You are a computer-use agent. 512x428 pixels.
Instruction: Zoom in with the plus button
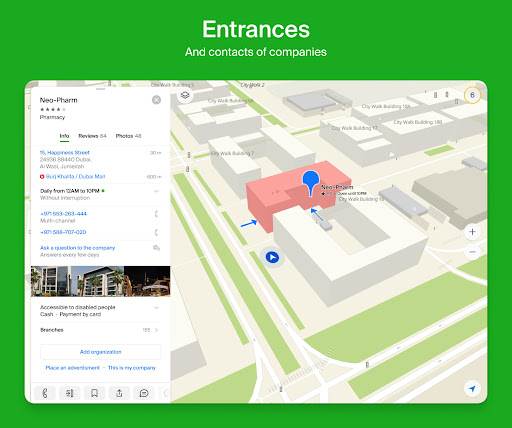pyautogui.click(x=472, y=232)
